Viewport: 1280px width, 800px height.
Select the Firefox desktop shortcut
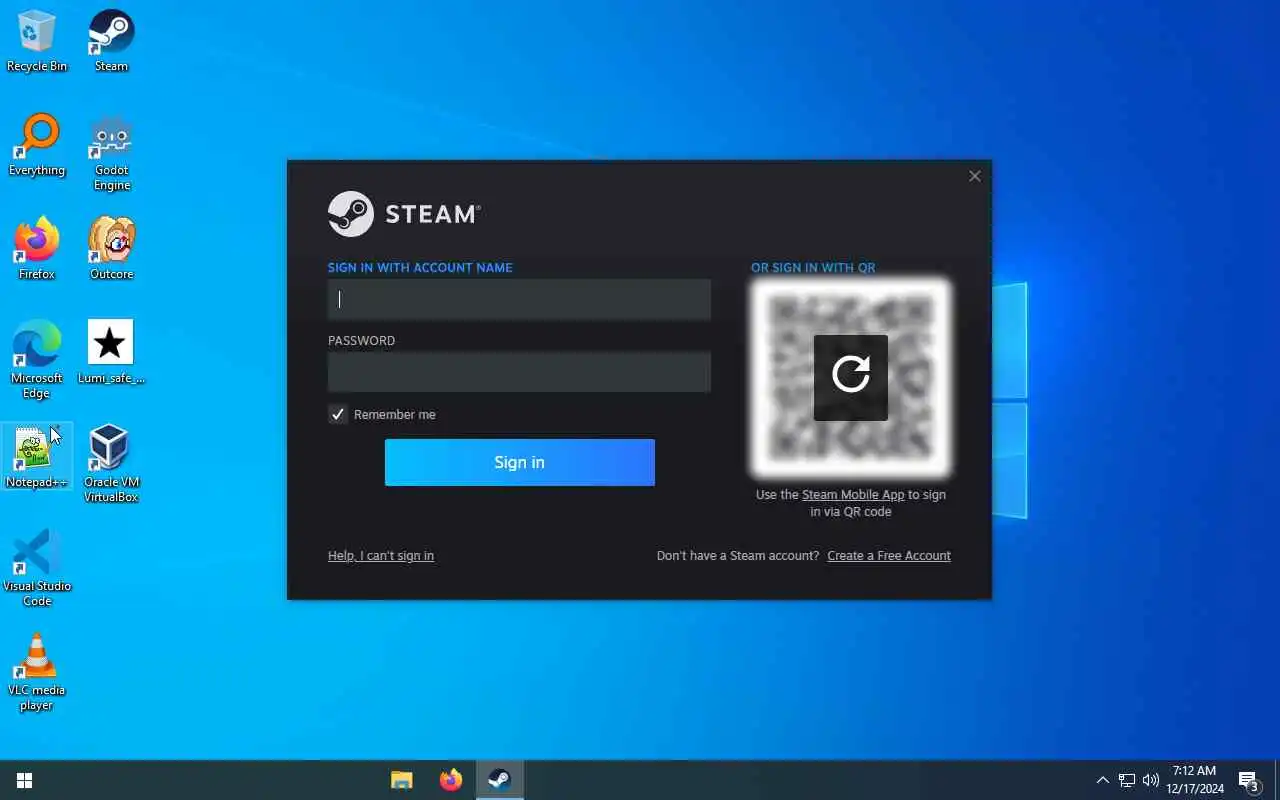coord(37,249)
